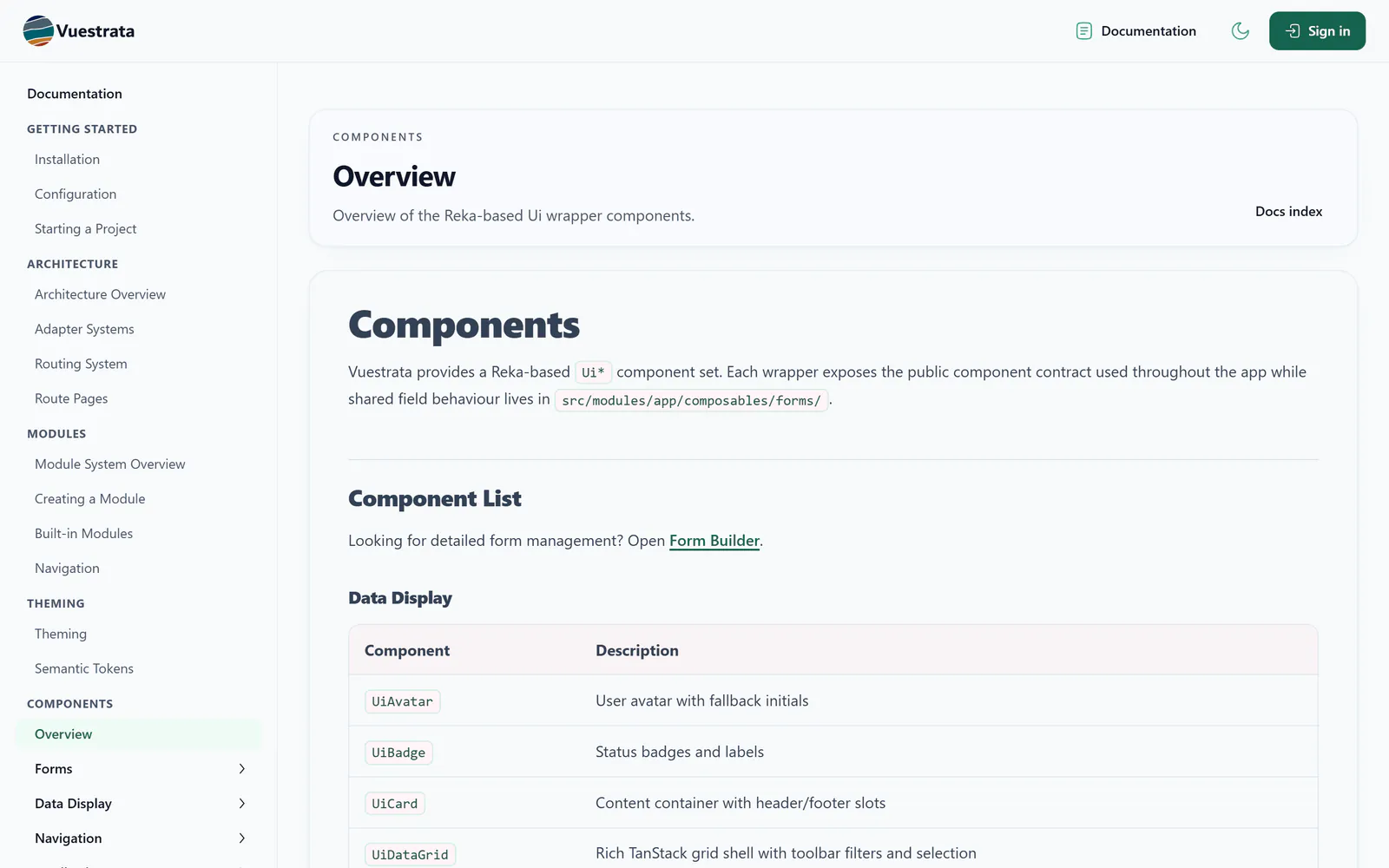Click 'Status badges and labels' description
Screen dimensions: 1389x868
[x=680, y=752]
